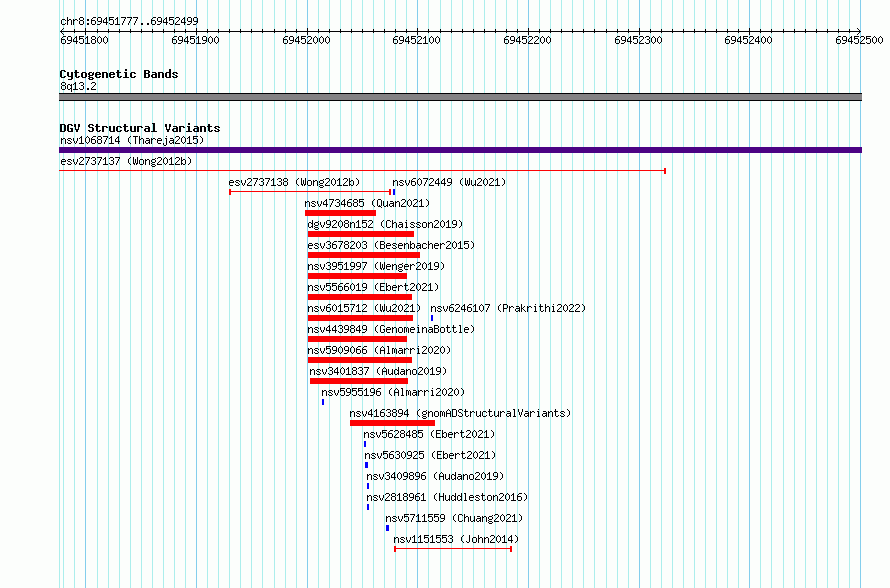Click the Cytogenetic Bands track title

119,74
